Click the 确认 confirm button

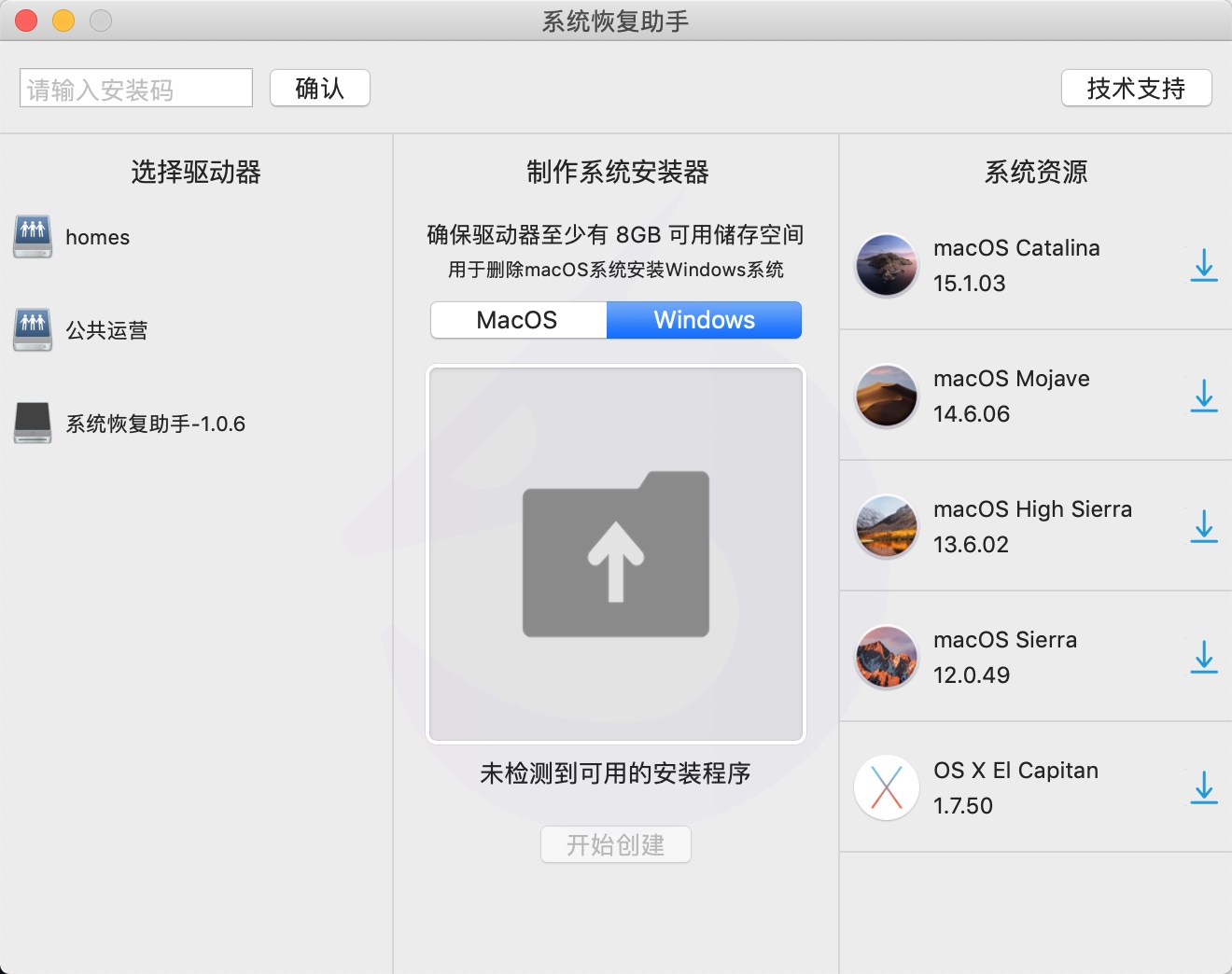[320, 88]
